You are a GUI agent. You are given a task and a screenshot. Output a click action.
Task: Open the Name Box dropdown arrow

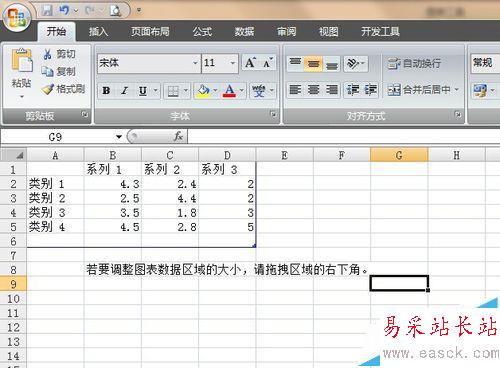119,137
